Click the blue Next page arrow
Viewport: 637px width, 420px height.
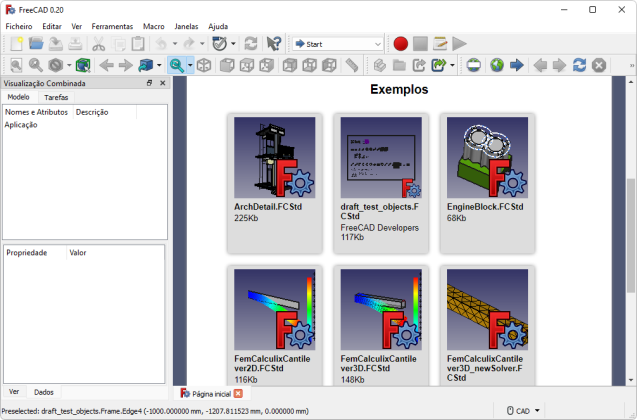pyautogui.click(x=517, y=65)
